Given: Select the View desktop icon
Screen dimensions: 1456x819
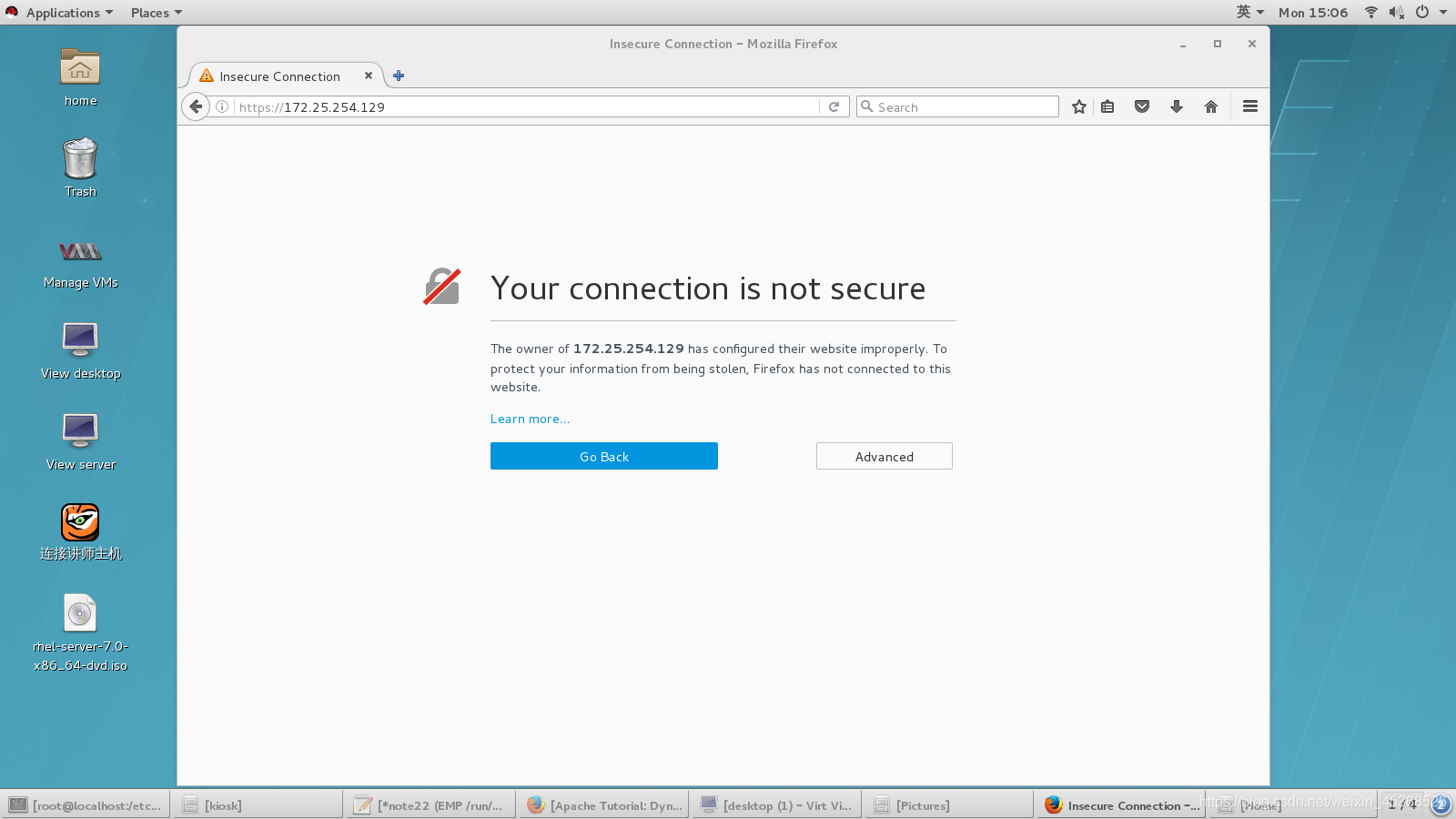Looking at the screenshot, I should coord(80,350).
